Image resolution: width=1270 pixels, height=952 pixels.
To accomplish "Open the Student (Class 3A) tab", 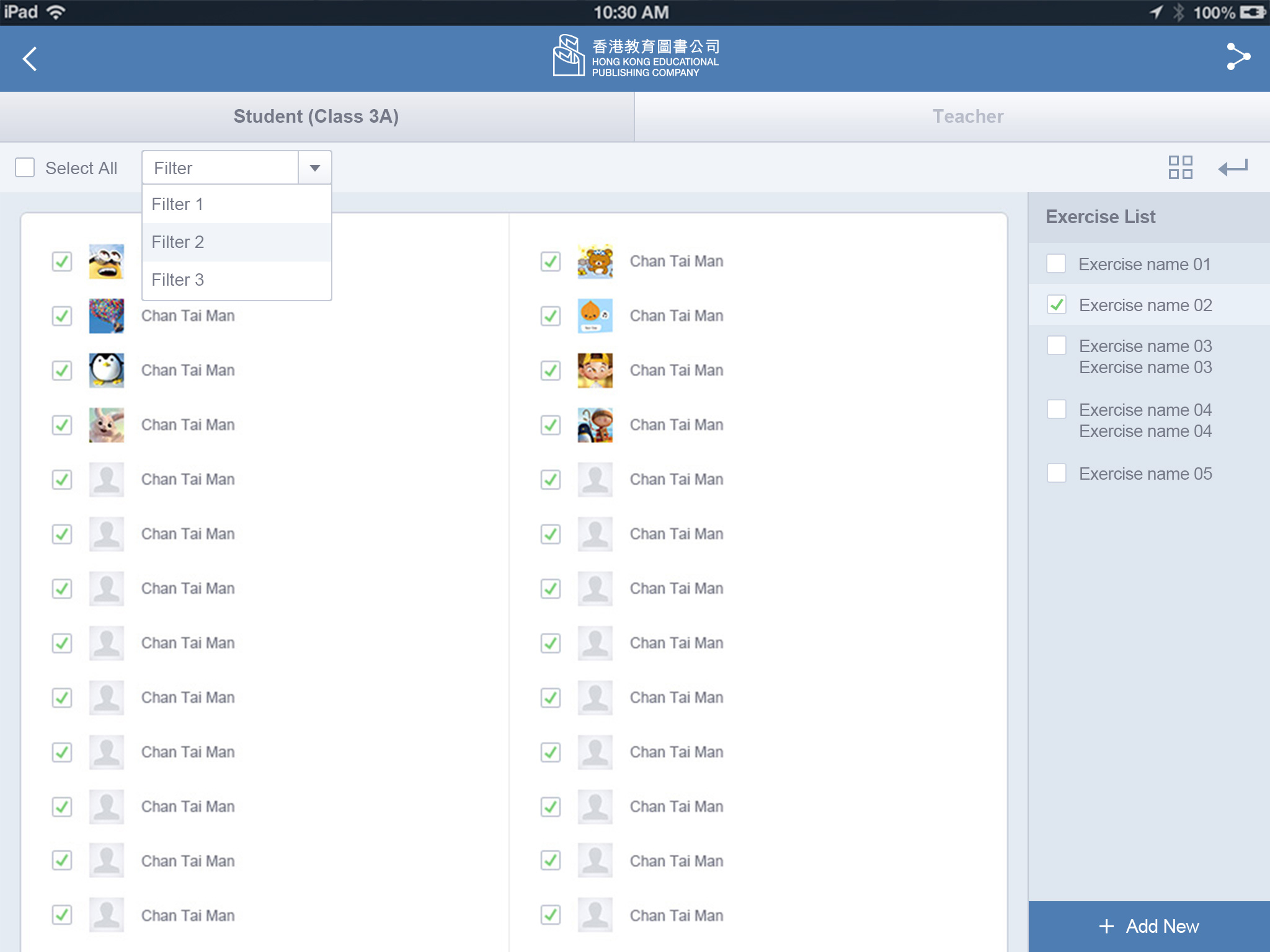I will pyautogui.click(x=316, y=117).
